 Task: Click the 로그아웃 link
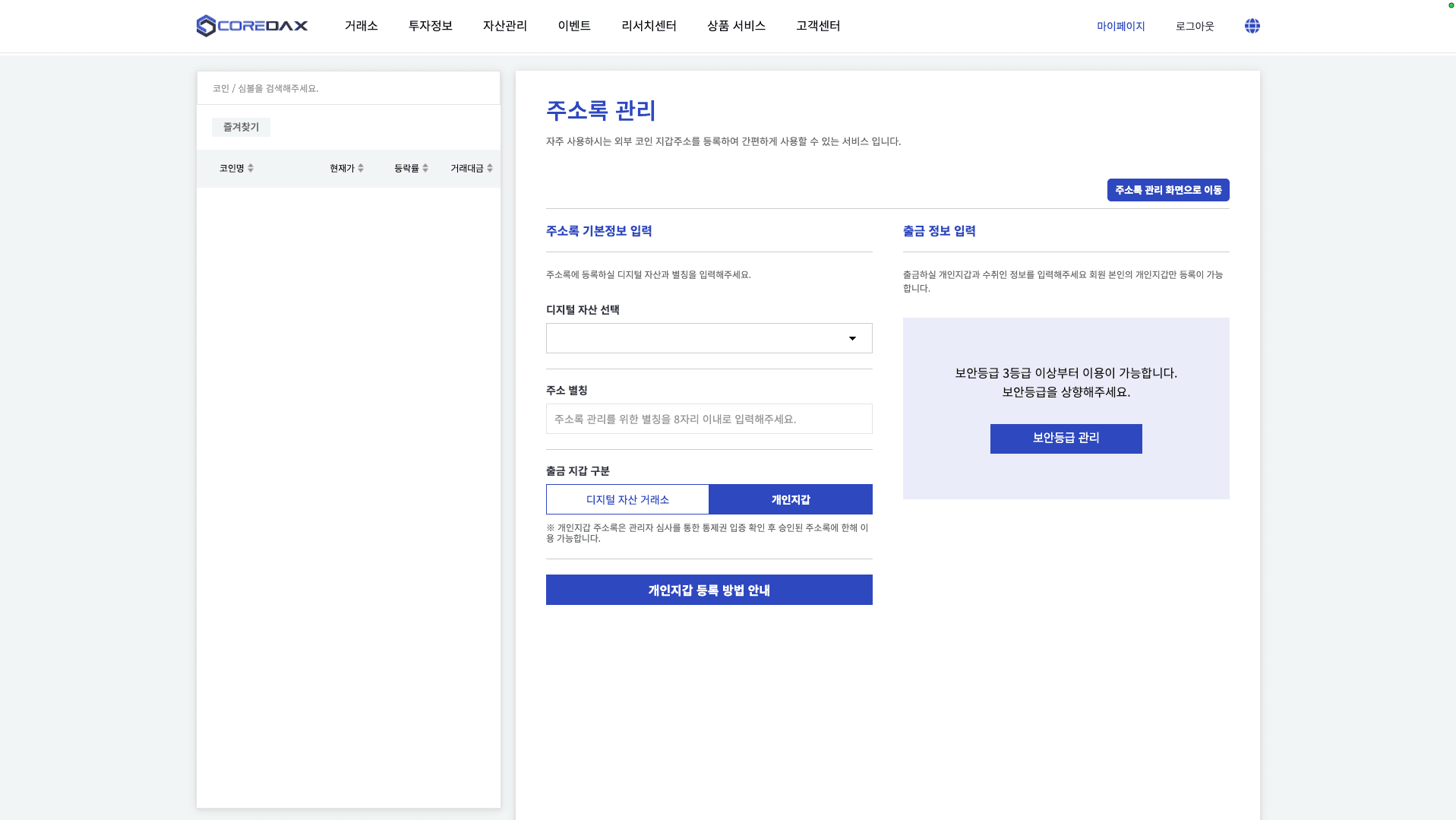tap(1195, 26)
